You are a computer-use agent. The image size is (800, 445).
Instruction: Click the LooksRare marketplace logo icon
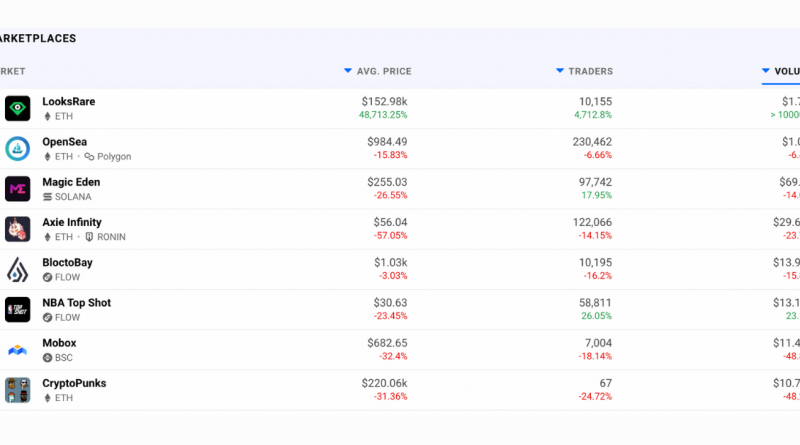(18, 109)
